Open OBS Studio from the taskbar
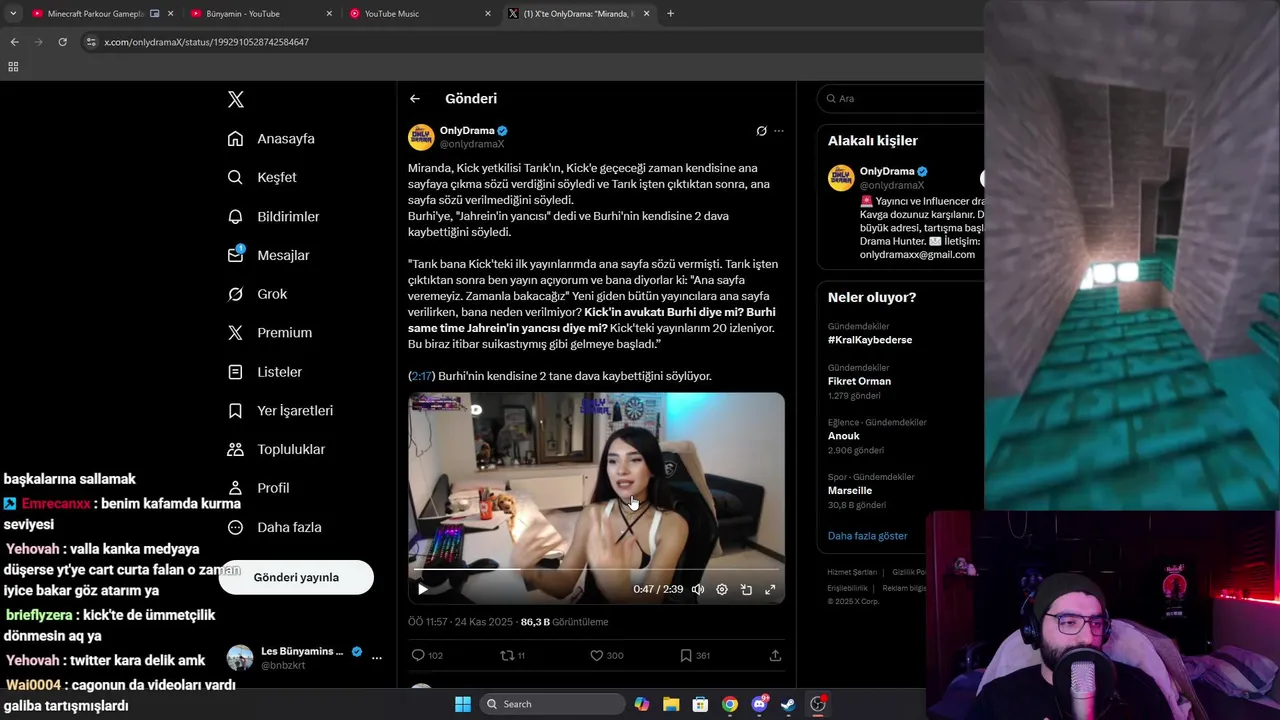1280x720 pixels. [x=818, y=704]
